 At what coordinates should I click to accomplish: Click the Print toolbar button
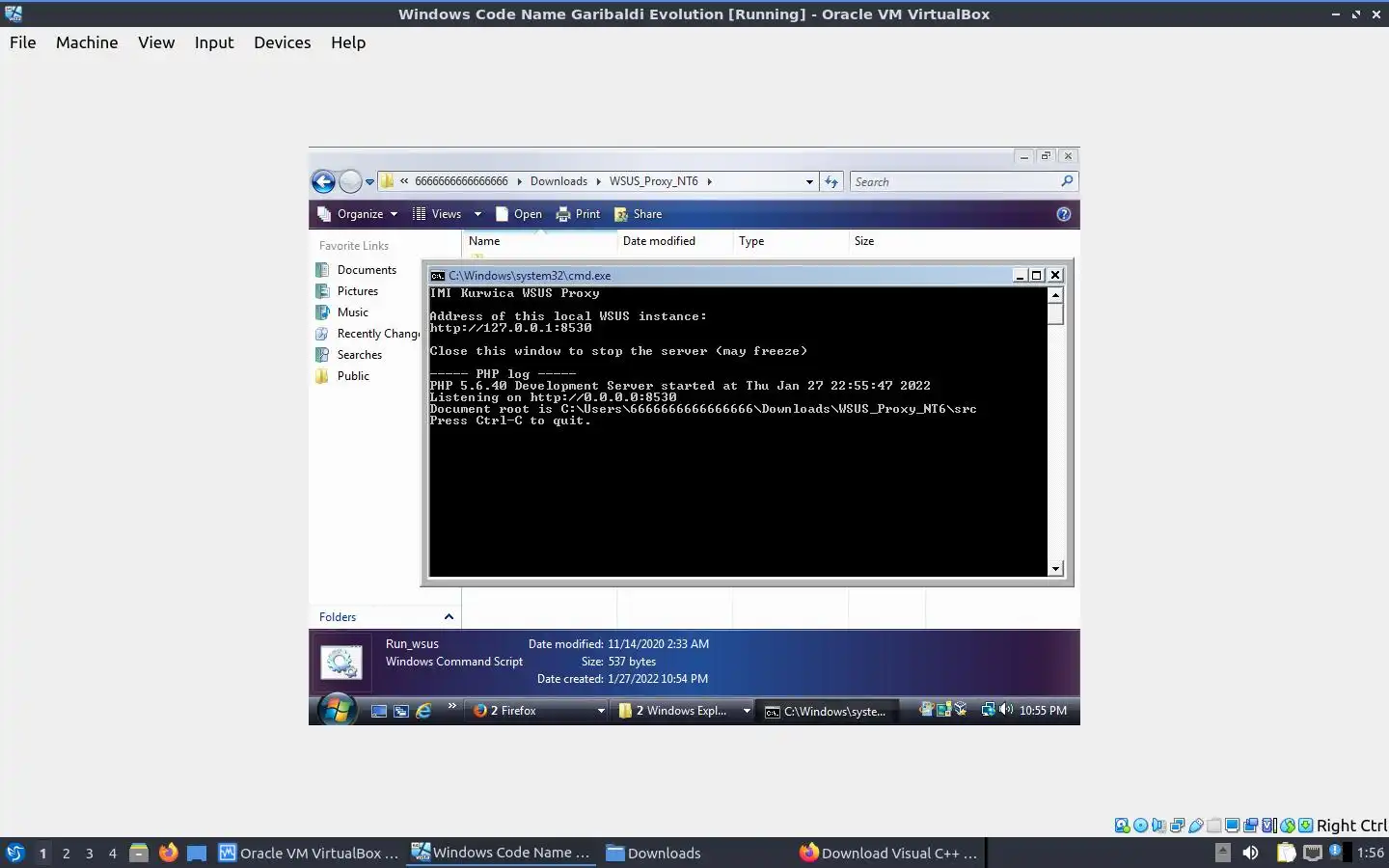click(x=578, y=214)
